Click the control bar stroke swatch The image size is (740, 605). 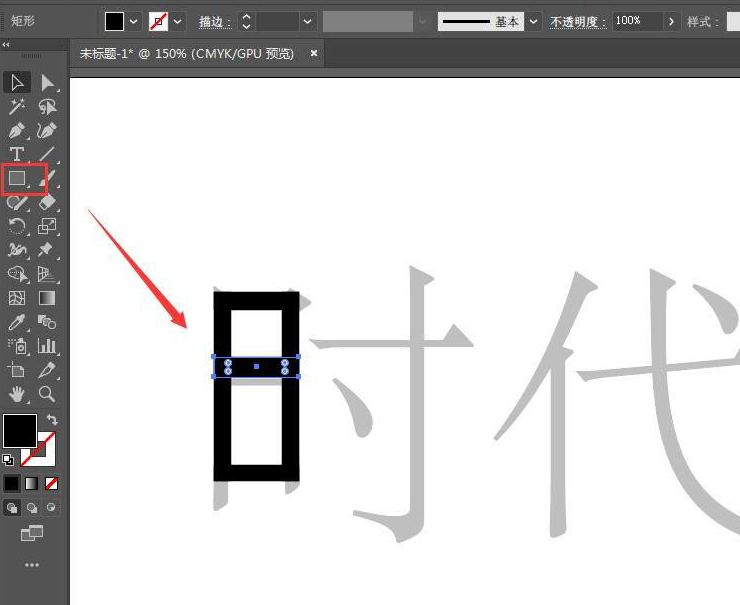click(158, 22)
